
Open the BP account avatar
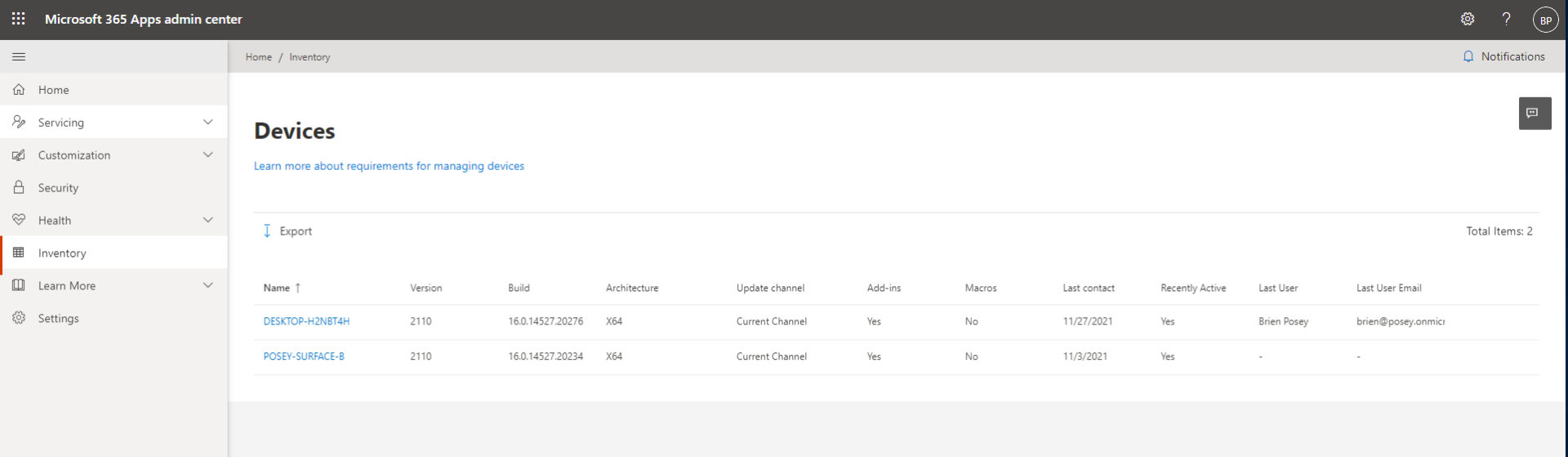(x=1545, y=20)
